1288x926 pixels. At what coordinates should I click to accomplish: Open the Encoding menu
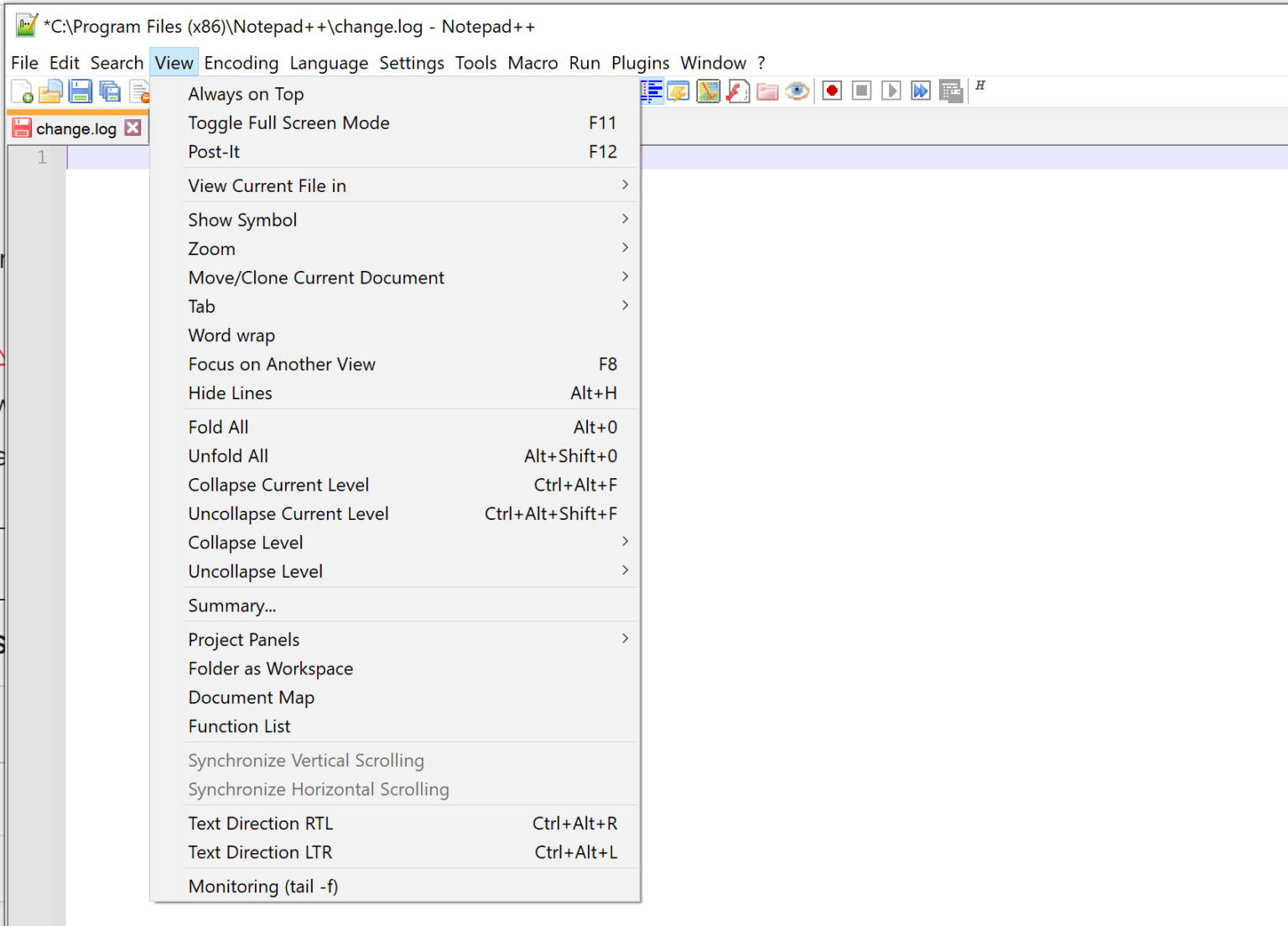coord(241,63)
